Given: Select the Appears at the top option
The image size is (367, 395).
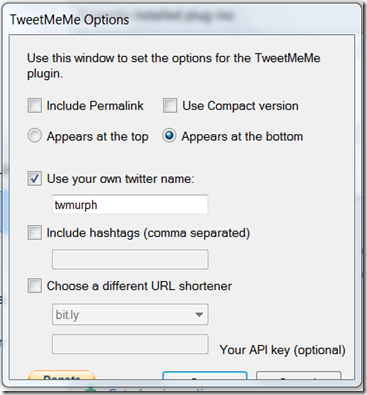Looking at the screenshot, I should tap(35, 136).
